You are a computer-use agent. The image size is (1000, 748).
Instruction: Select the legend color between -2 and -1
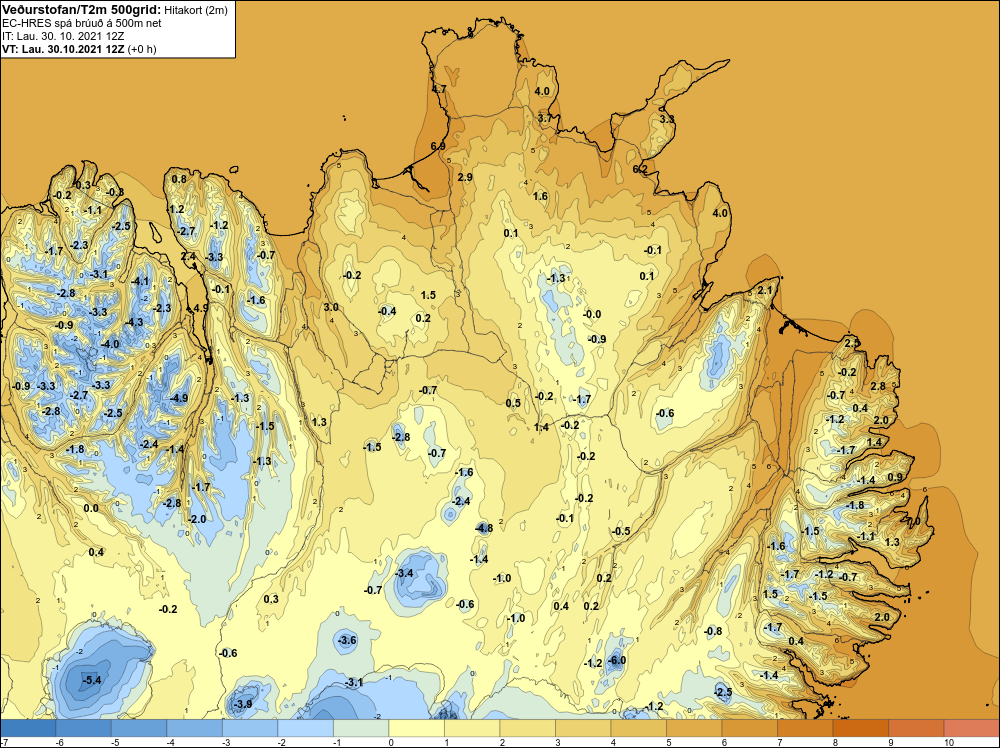tap(305, 728)
